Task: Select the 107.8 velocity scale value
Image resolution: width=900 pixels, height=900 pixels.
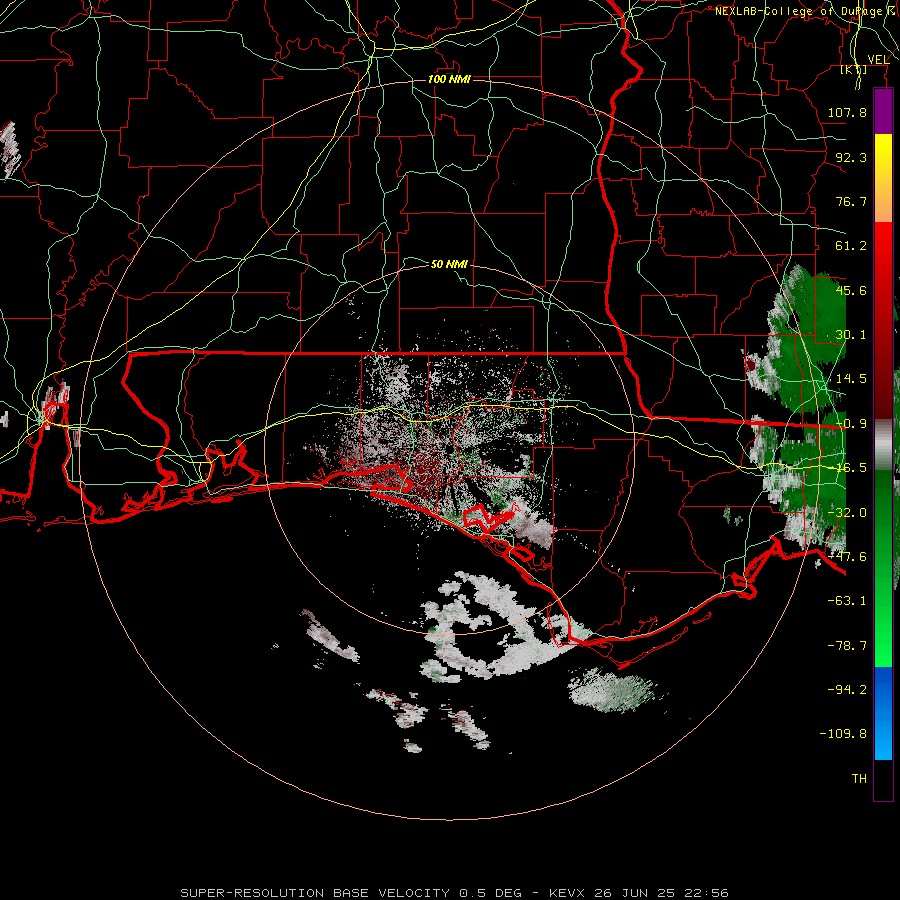Action: point(847,112)
